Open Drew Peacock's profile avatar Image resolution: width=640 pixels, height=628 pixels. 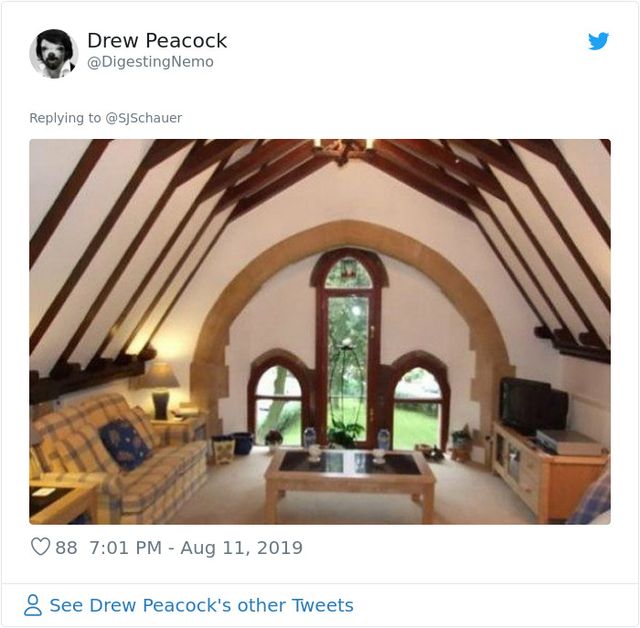click(53, 53)
